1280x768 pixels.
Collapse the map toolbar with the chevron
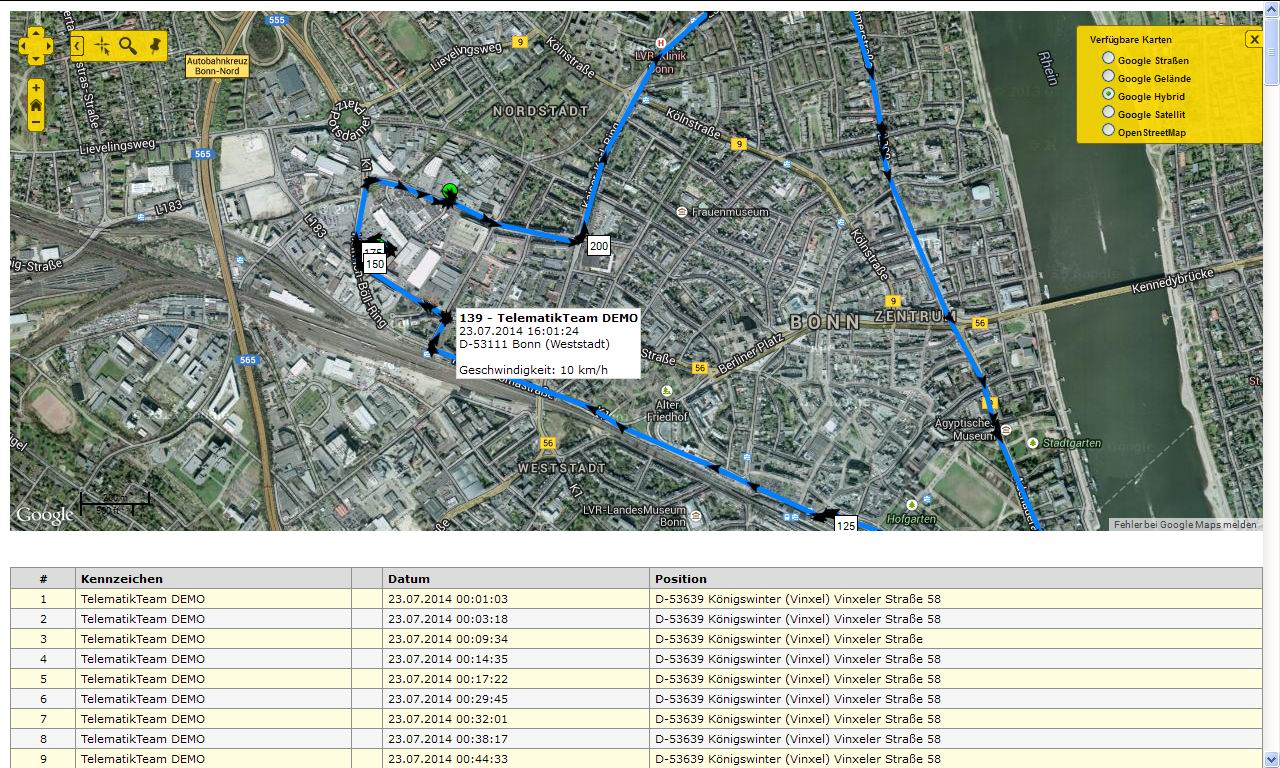tap(77, 45)
